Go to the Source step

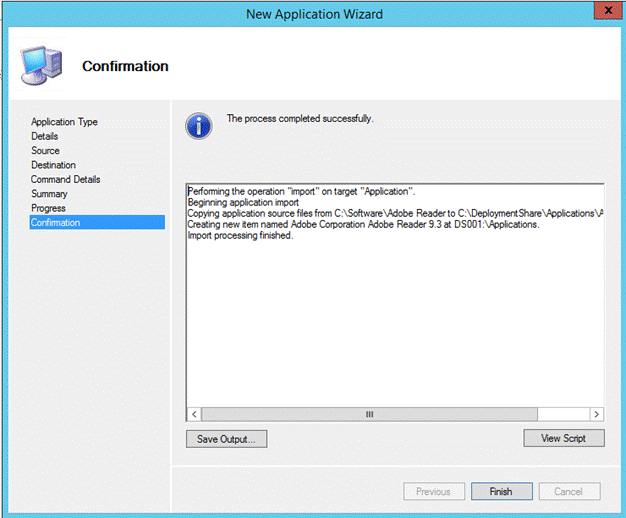click(45, 151)
